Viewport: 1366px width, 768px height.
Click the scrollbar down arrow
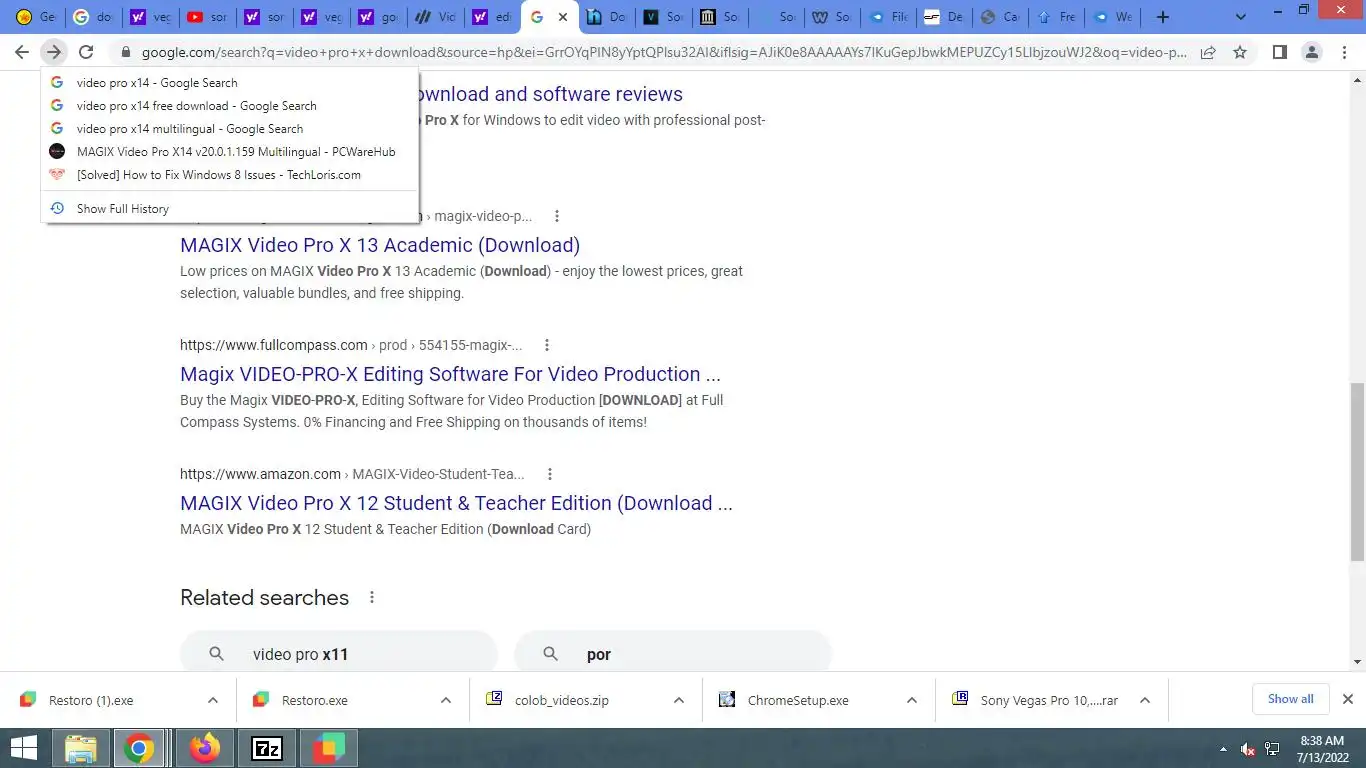[x=1357, y=662]
